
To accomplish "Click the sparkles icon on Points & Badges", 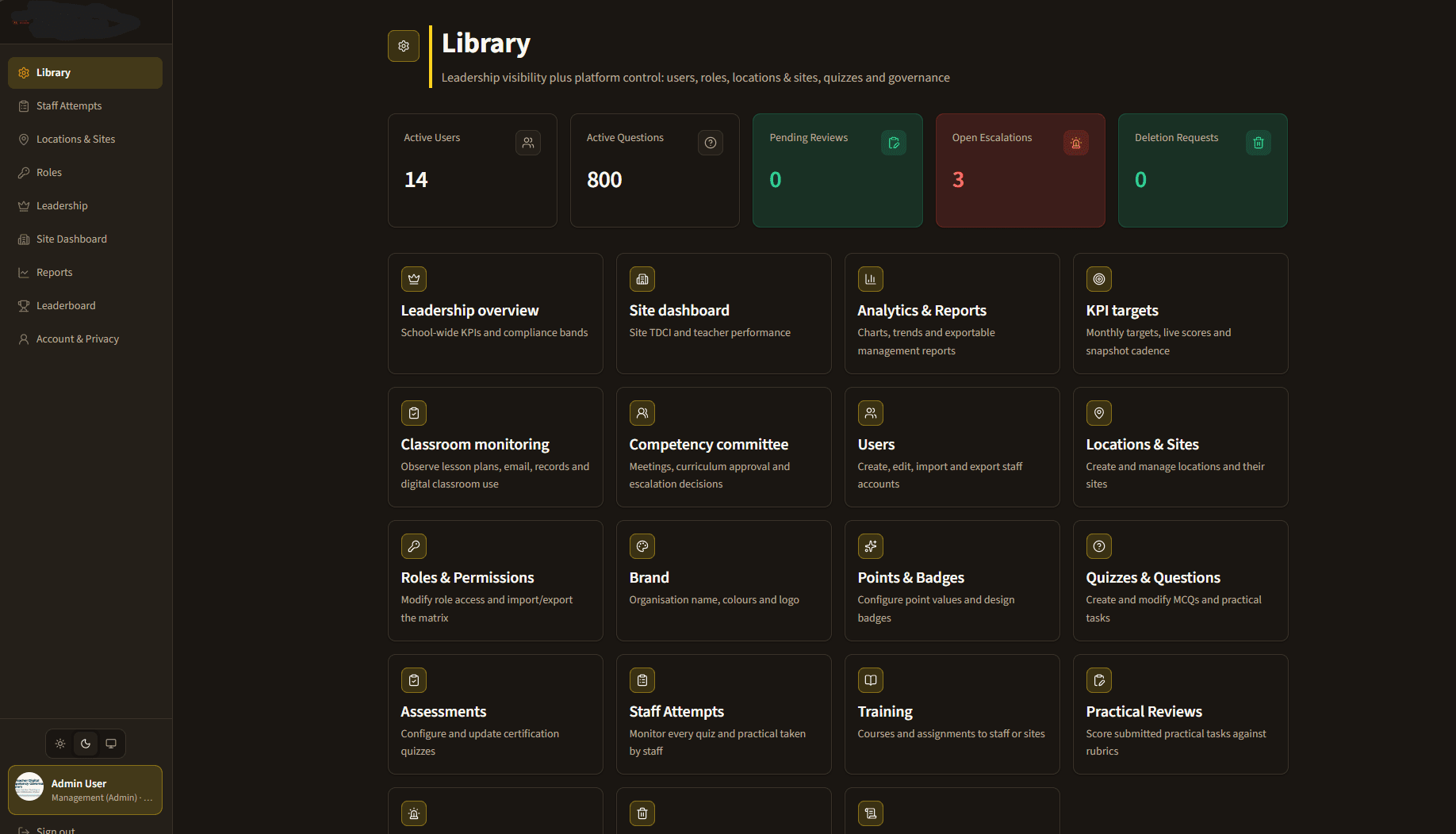I will [x=871, y=546].
